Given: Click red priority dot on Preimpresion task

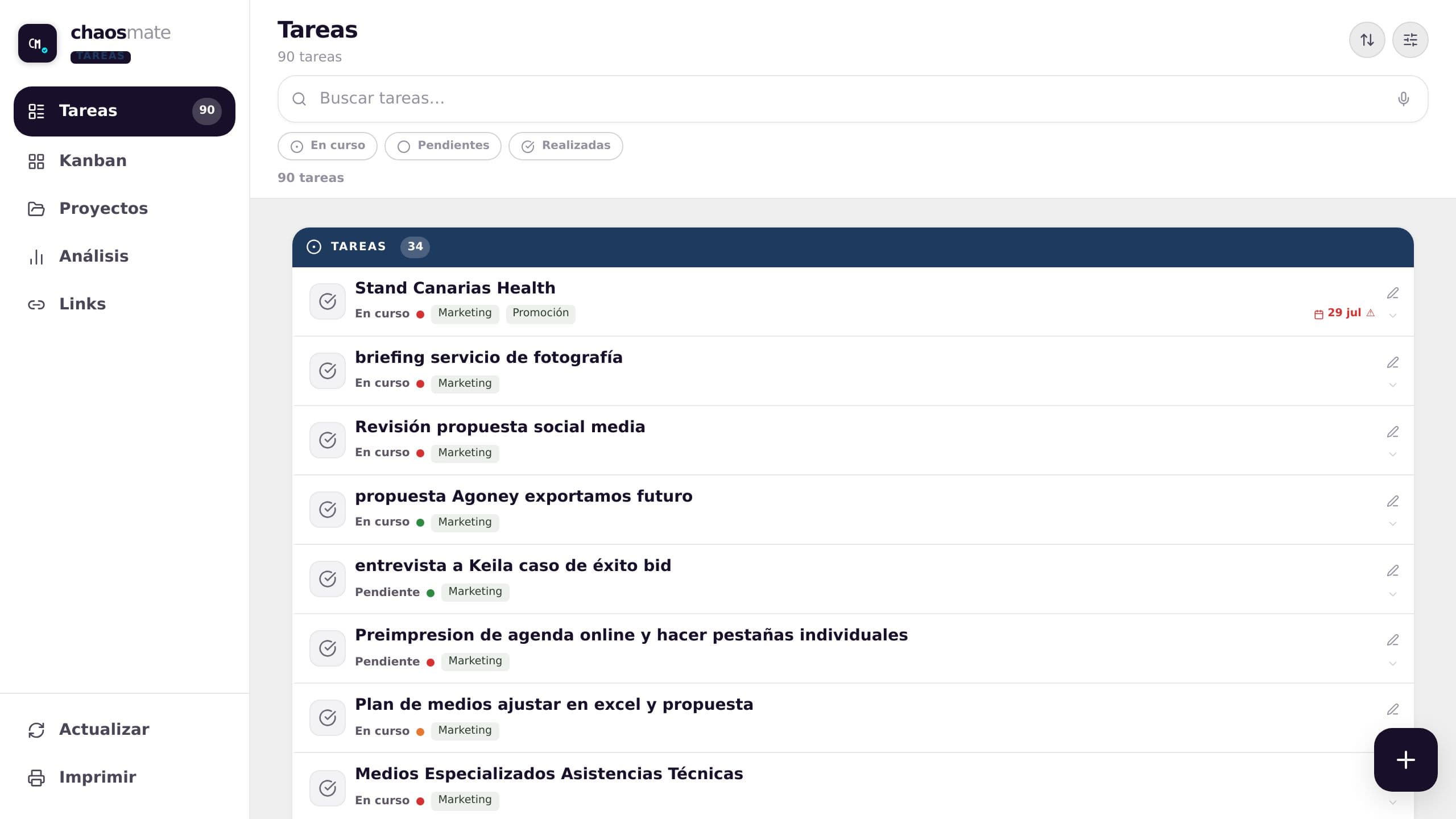Looking at the screenshot, I should coord(431,663).
